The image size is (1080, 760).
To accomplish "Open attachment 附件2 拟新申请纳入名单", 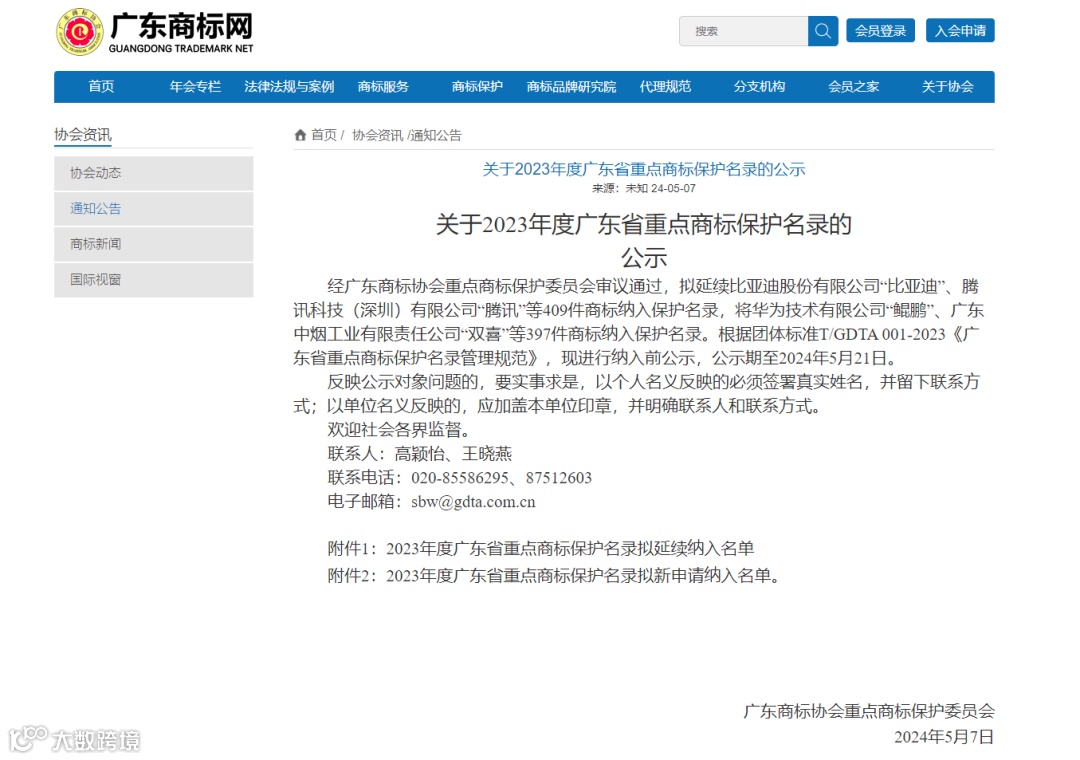I will (x=554, y=575).
